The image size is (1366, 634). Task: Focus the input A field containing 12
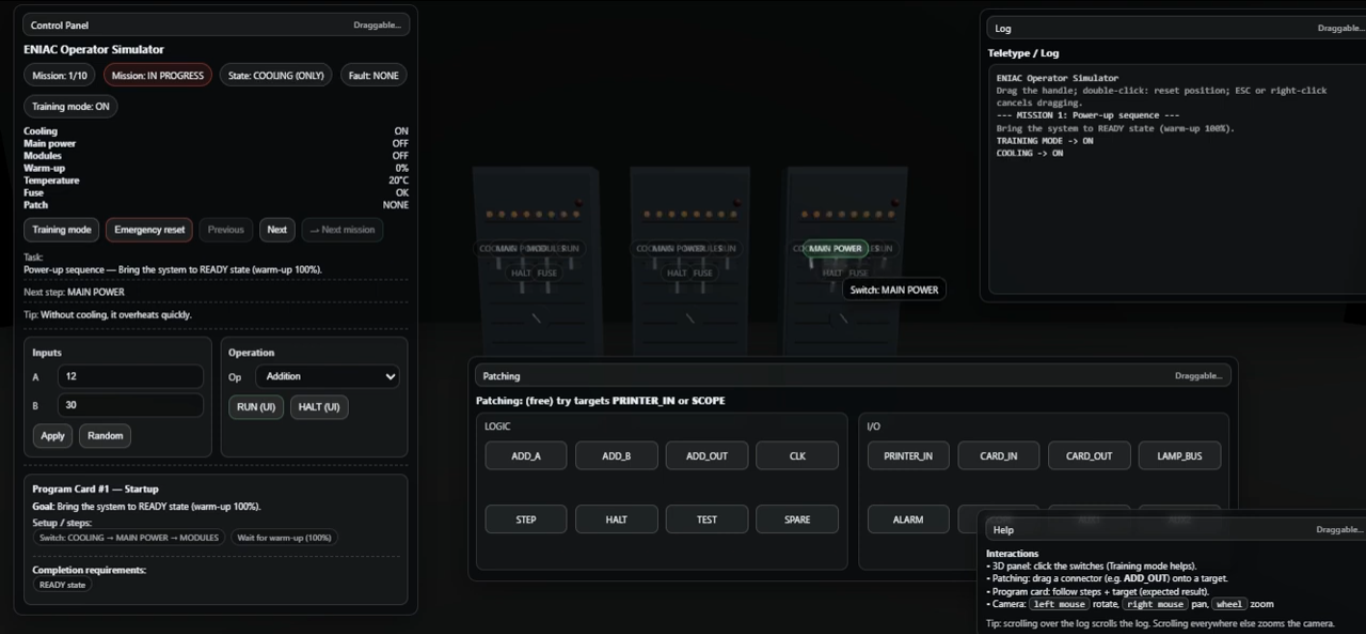[130, 377]
